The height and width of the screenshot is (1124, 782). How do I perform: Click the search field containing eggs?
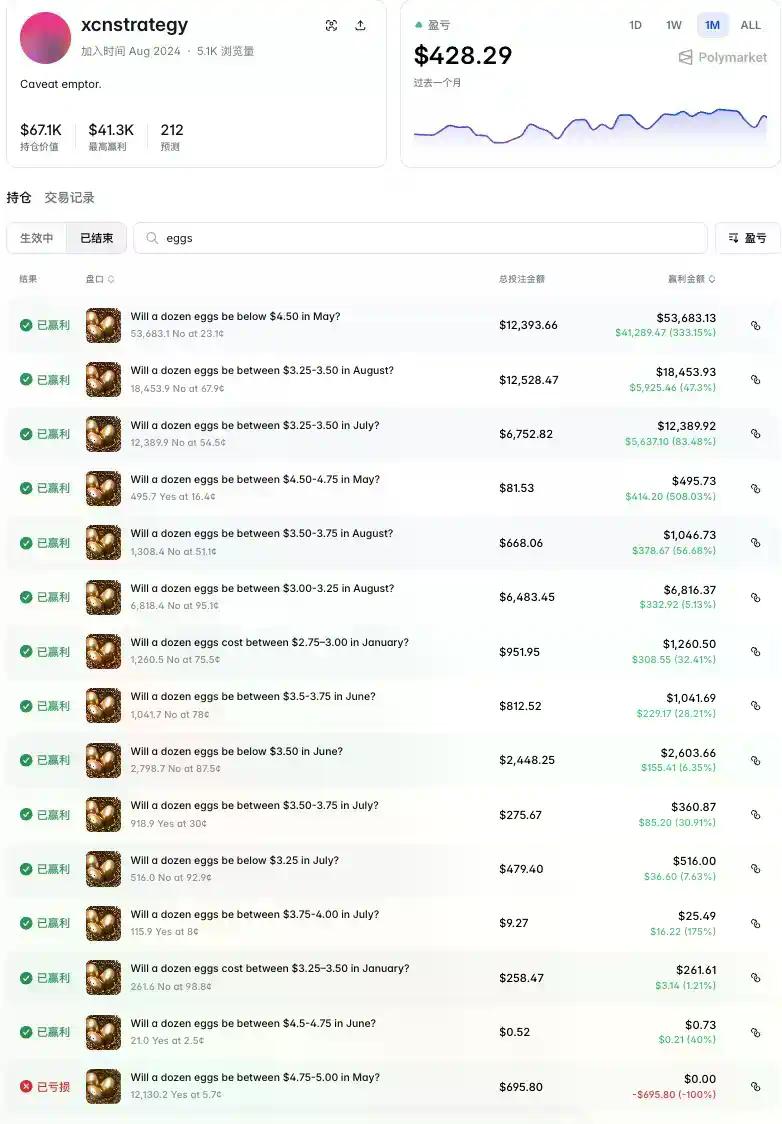(x=420, y=238)
